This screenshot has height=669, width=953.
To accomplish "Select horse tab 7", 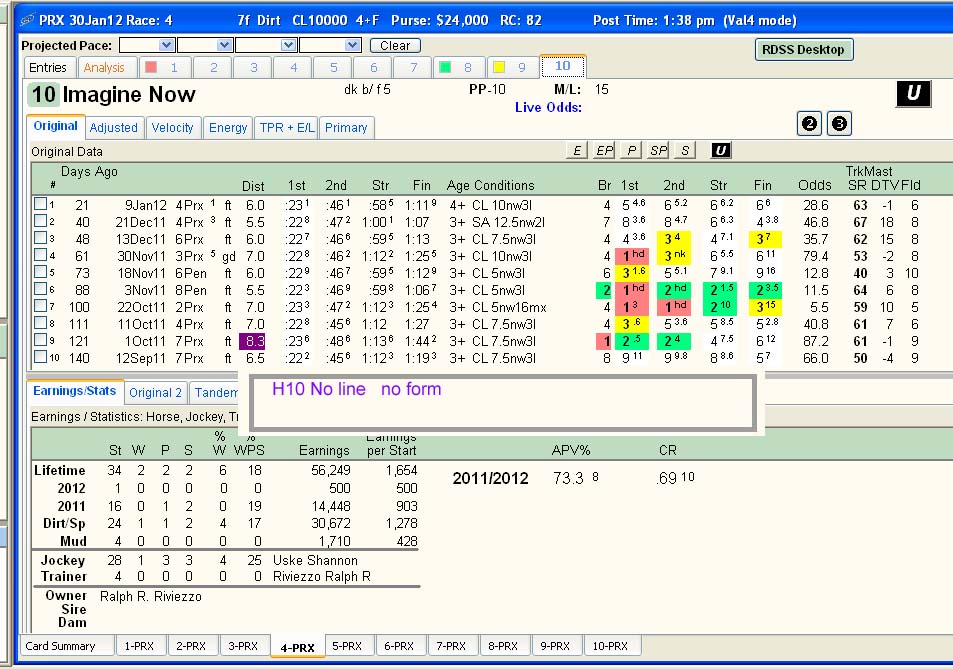I will (413, 67).
